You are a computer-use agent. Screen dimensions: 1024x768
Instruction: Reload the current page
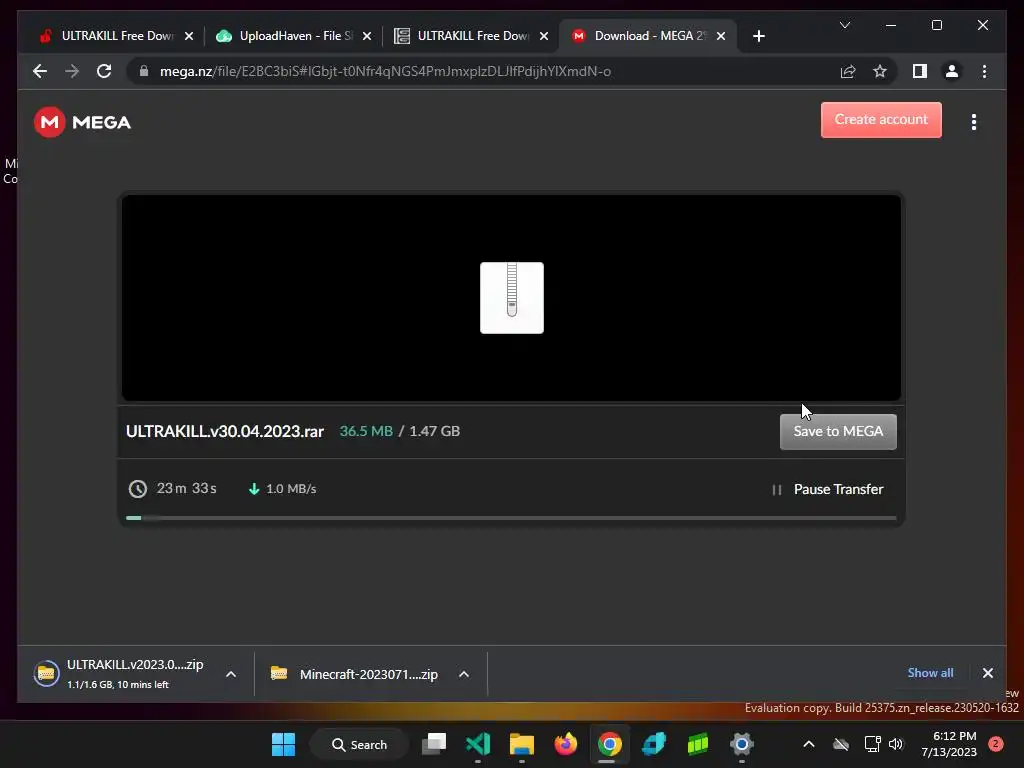tap(104, 71)
